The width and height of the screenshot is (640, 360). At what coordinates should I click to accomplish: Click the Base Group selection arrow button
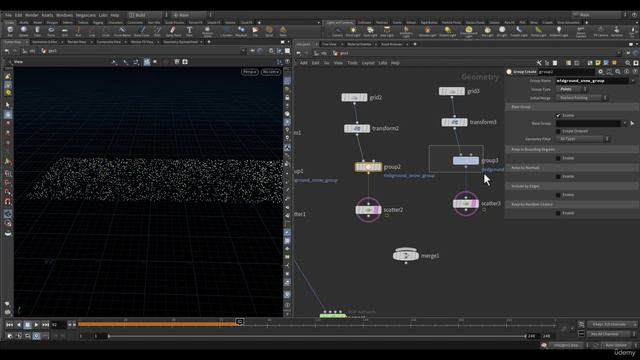click(x=632, y=123)
